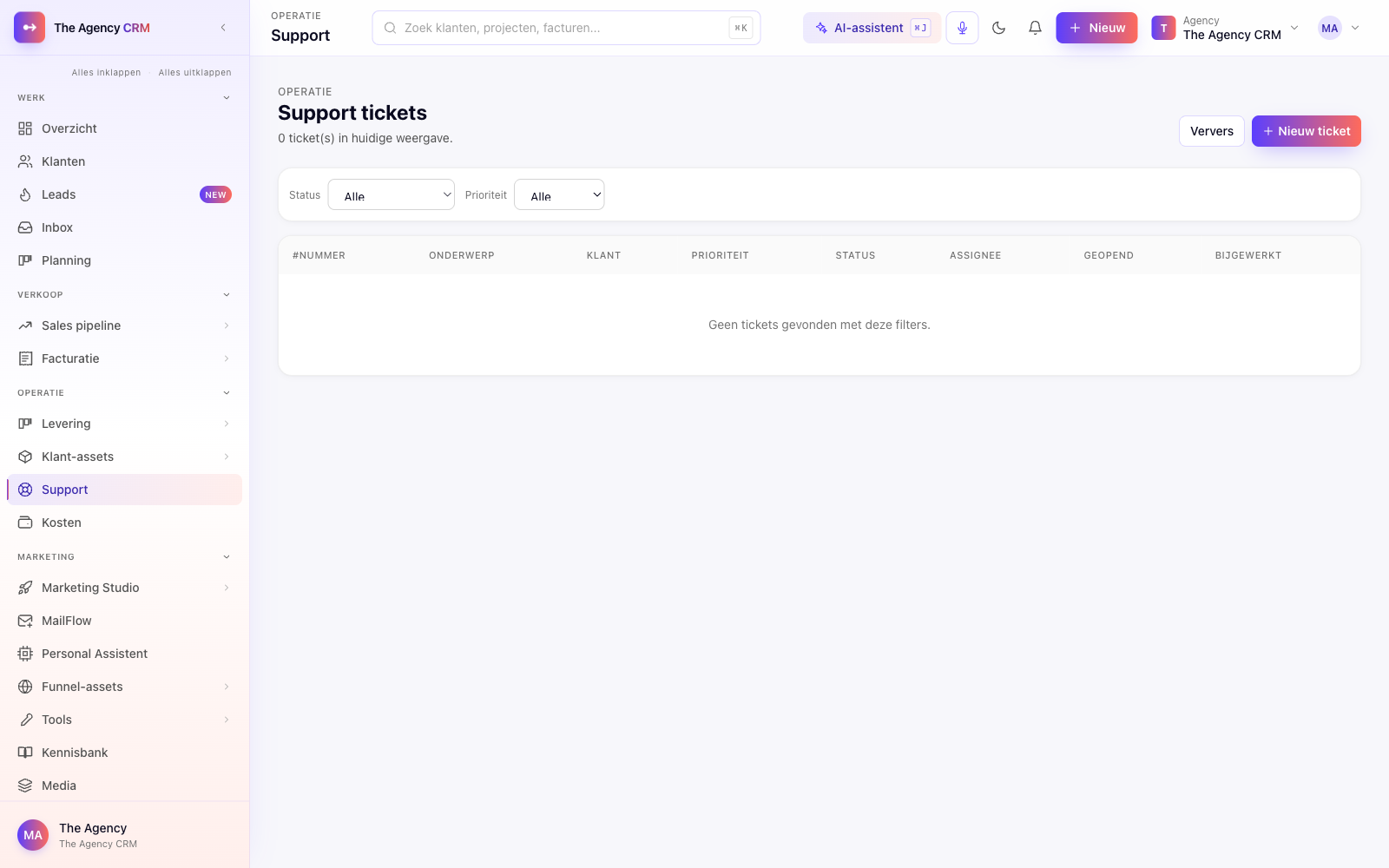Open The Agency profile at sidebar bottom
This screenshot has height=868, width=1389.
click(124, 835)
